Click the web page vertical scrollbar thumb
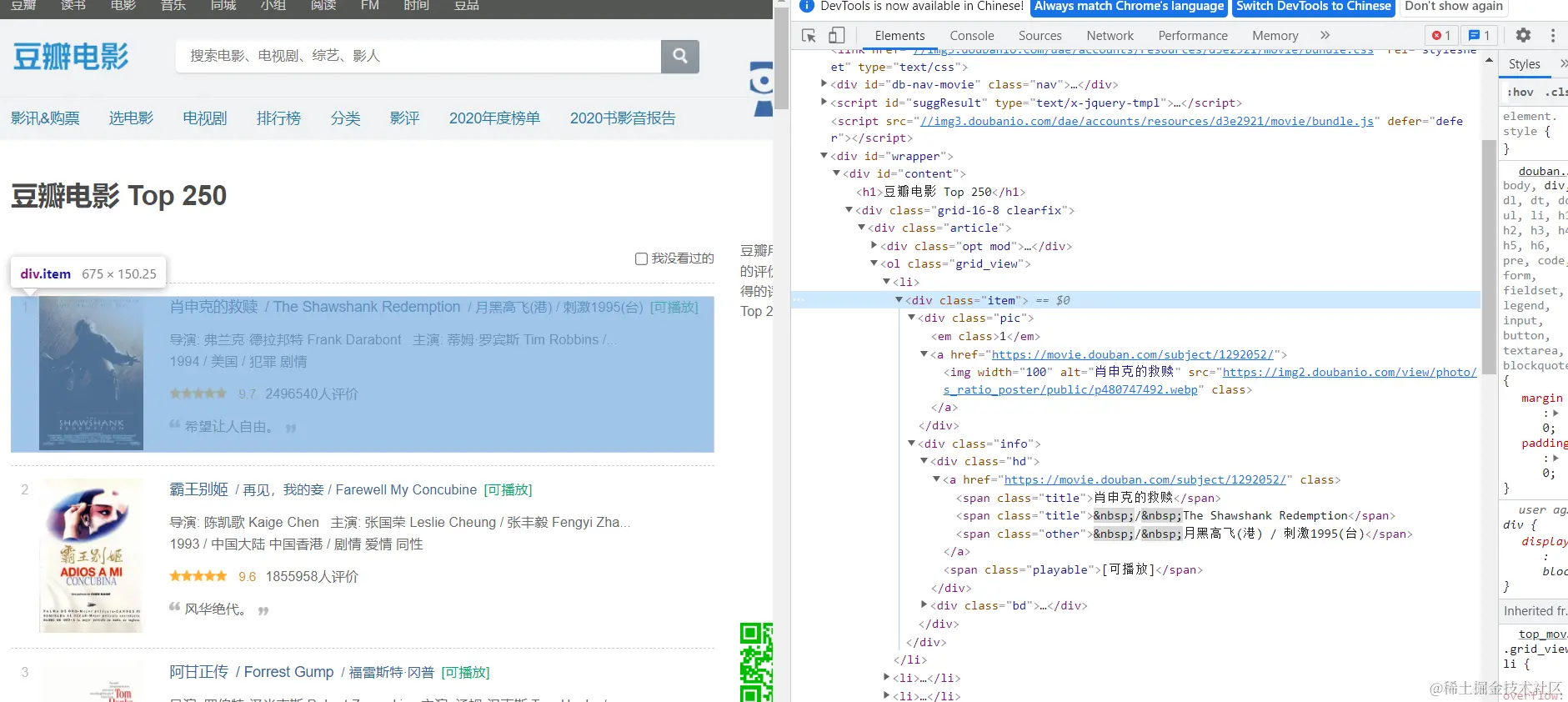This screenshot has height=702, width=1568. click(x=781, y=57)
